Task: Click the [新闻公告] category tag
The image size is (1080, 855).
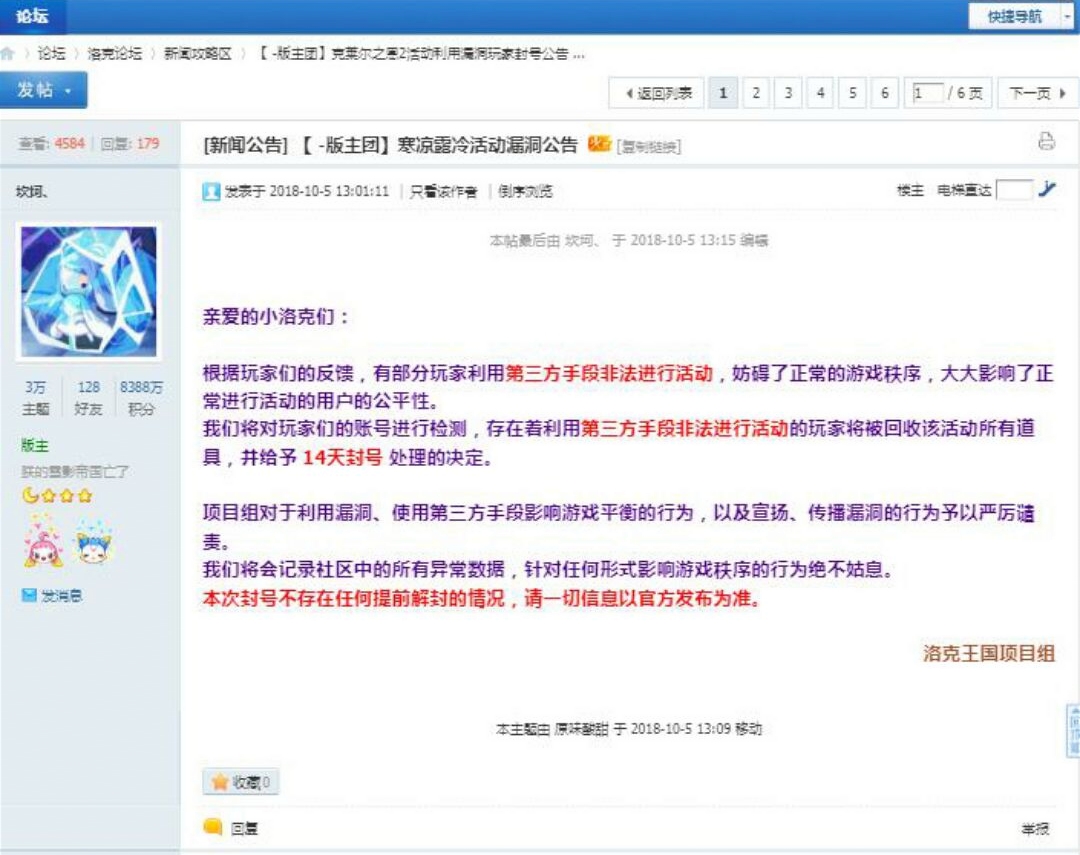Action: pos(245,145)
